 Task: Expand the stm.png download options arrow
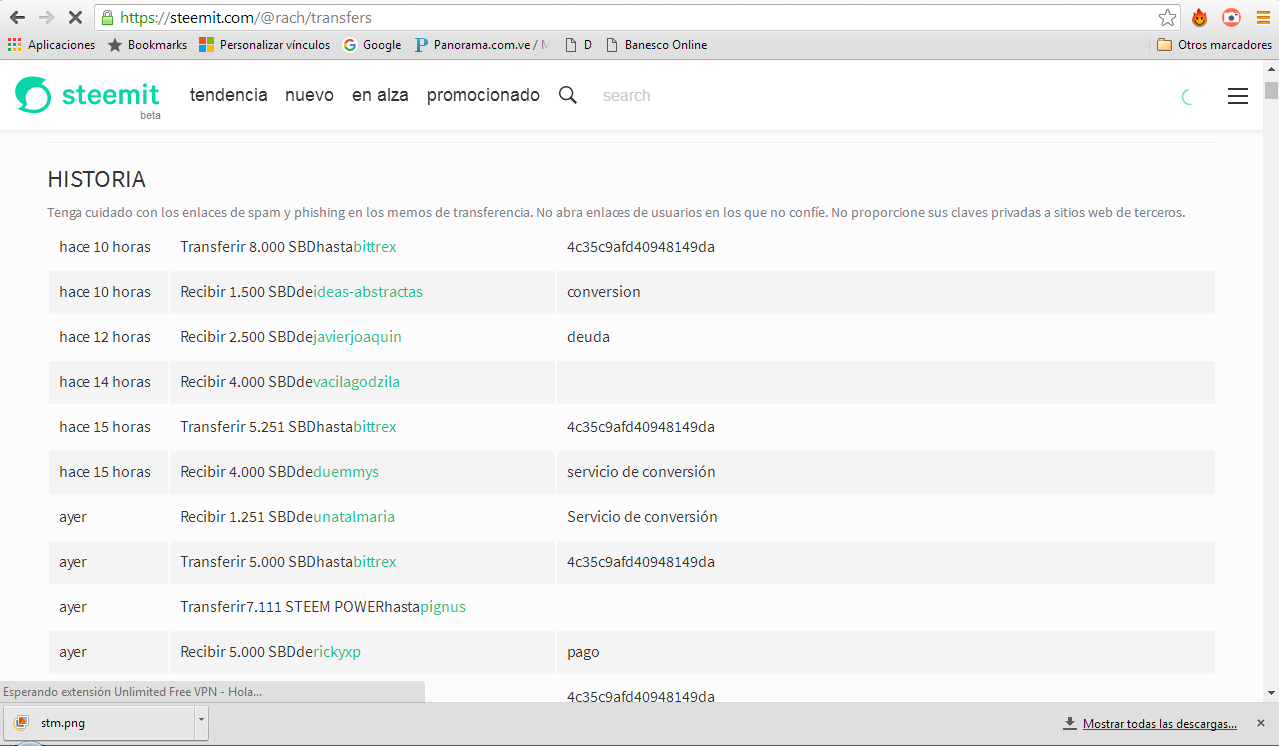point(201,722)
